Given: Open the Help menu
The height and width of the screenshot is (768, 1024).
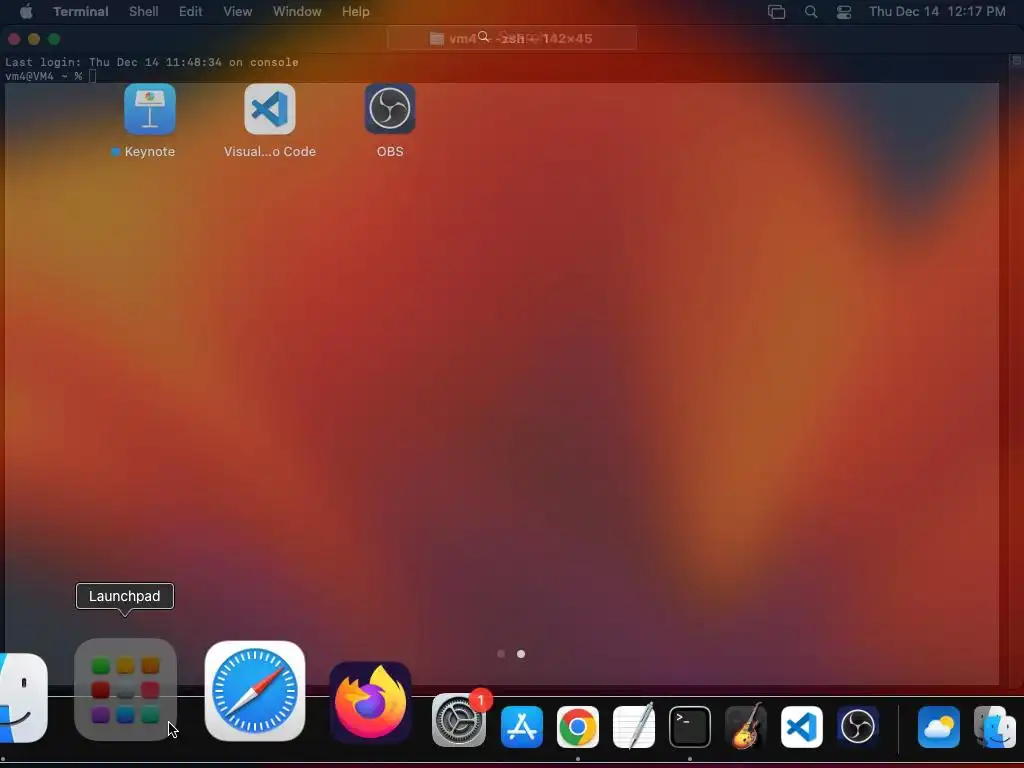Looking at the screenshot, I should [356, 12].
